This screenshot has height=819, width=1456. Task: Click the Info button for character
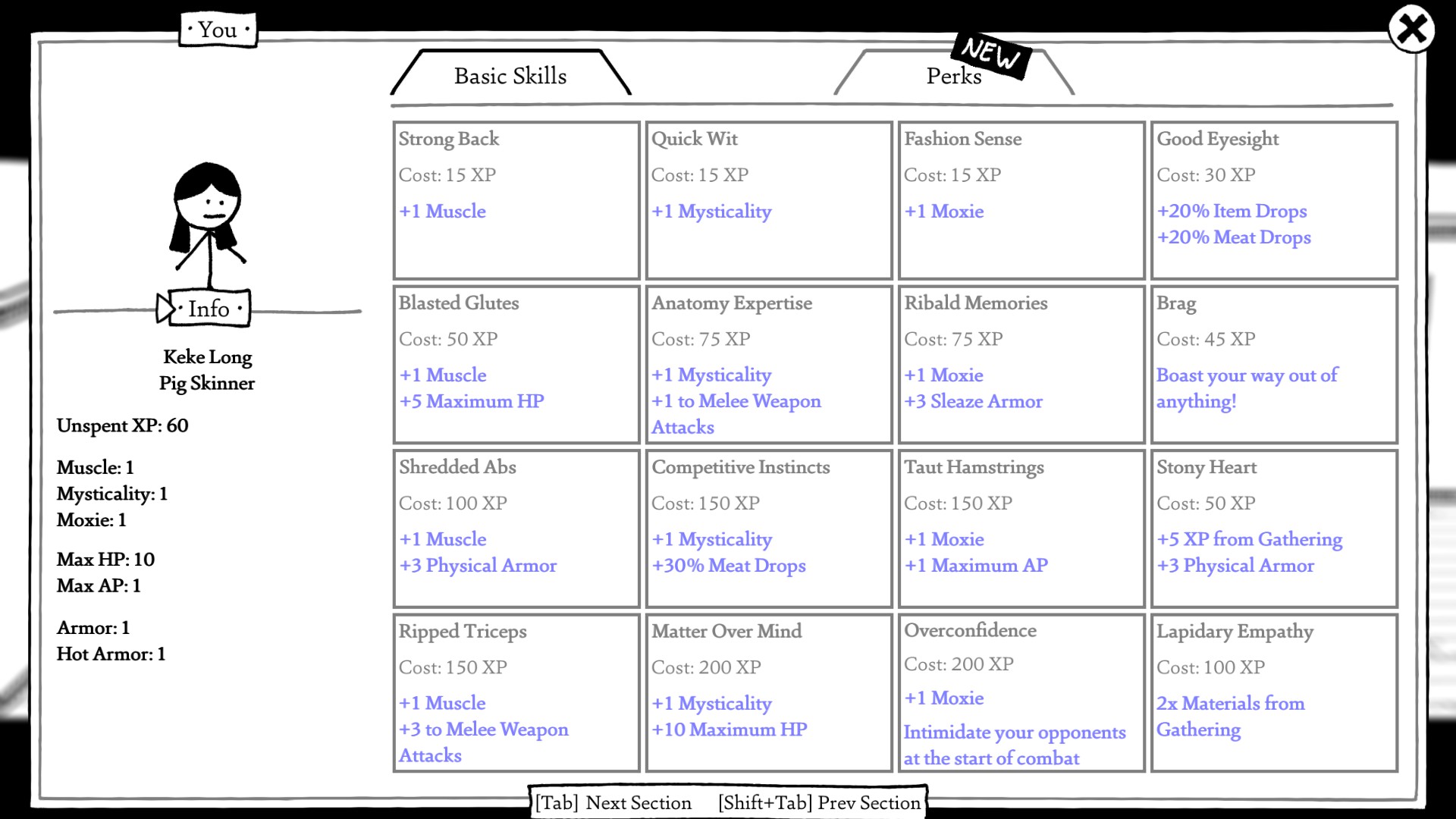click(x=208, y=309)
